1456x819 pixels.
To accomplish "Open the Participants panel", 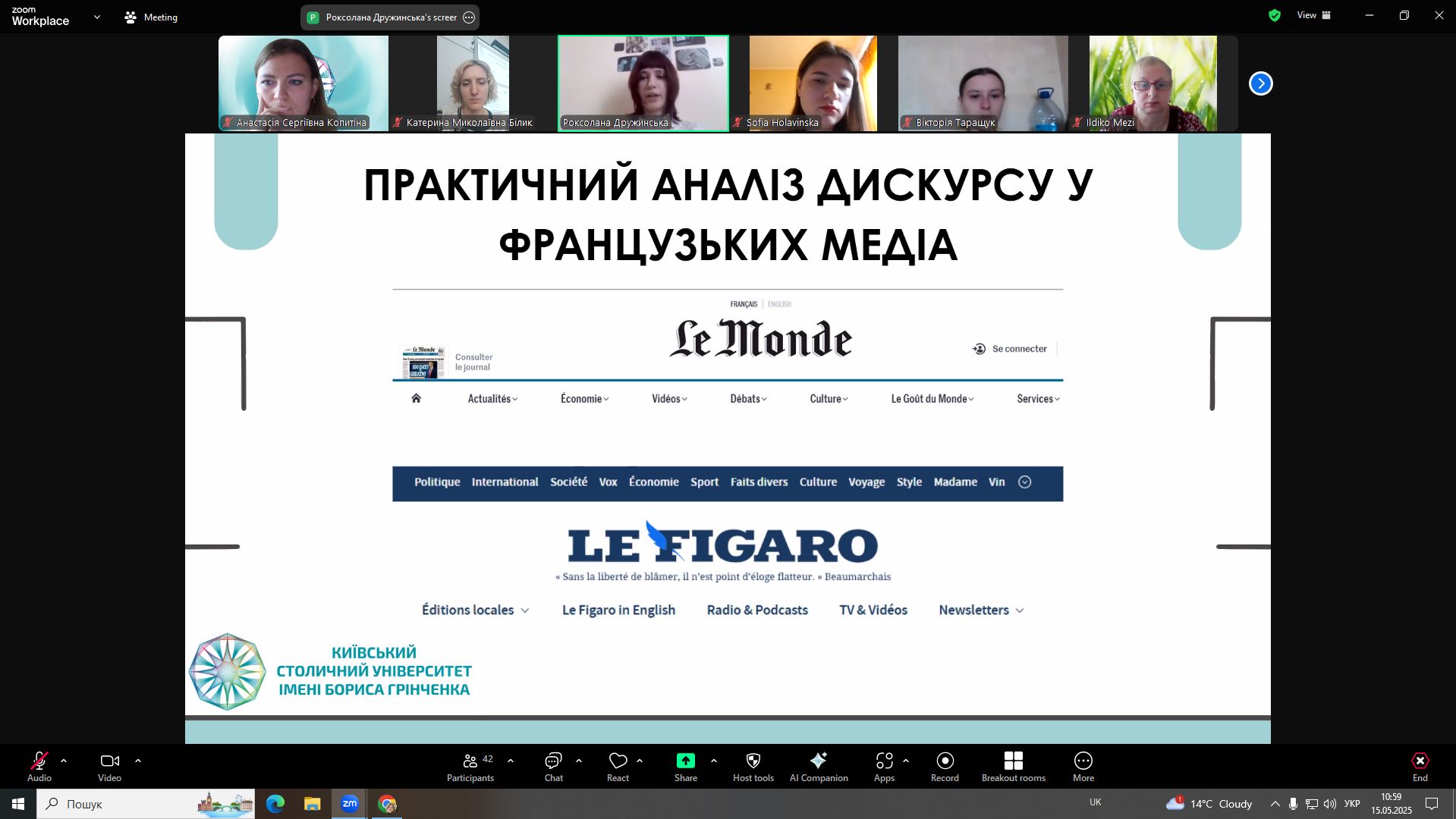I will coord(470,766).
